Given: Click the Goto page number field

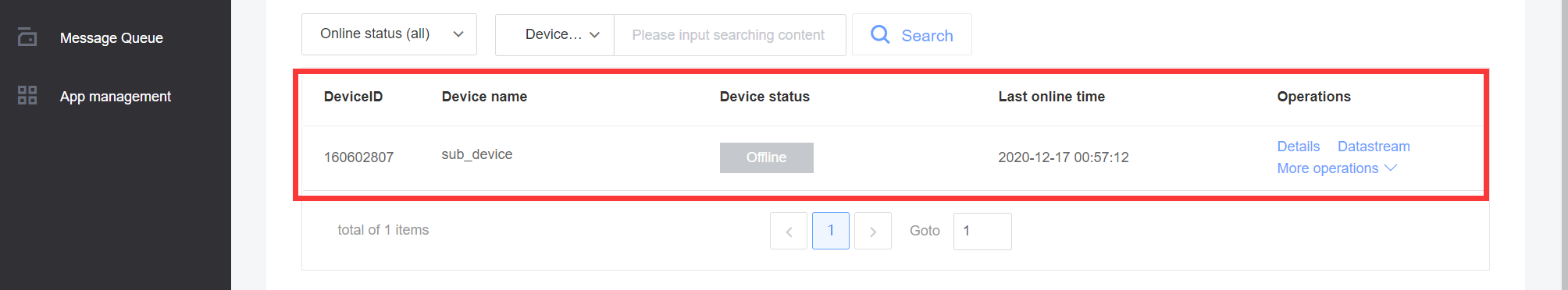Looking at the screenshot, I should pyautogui.click(x=982, y=232).
